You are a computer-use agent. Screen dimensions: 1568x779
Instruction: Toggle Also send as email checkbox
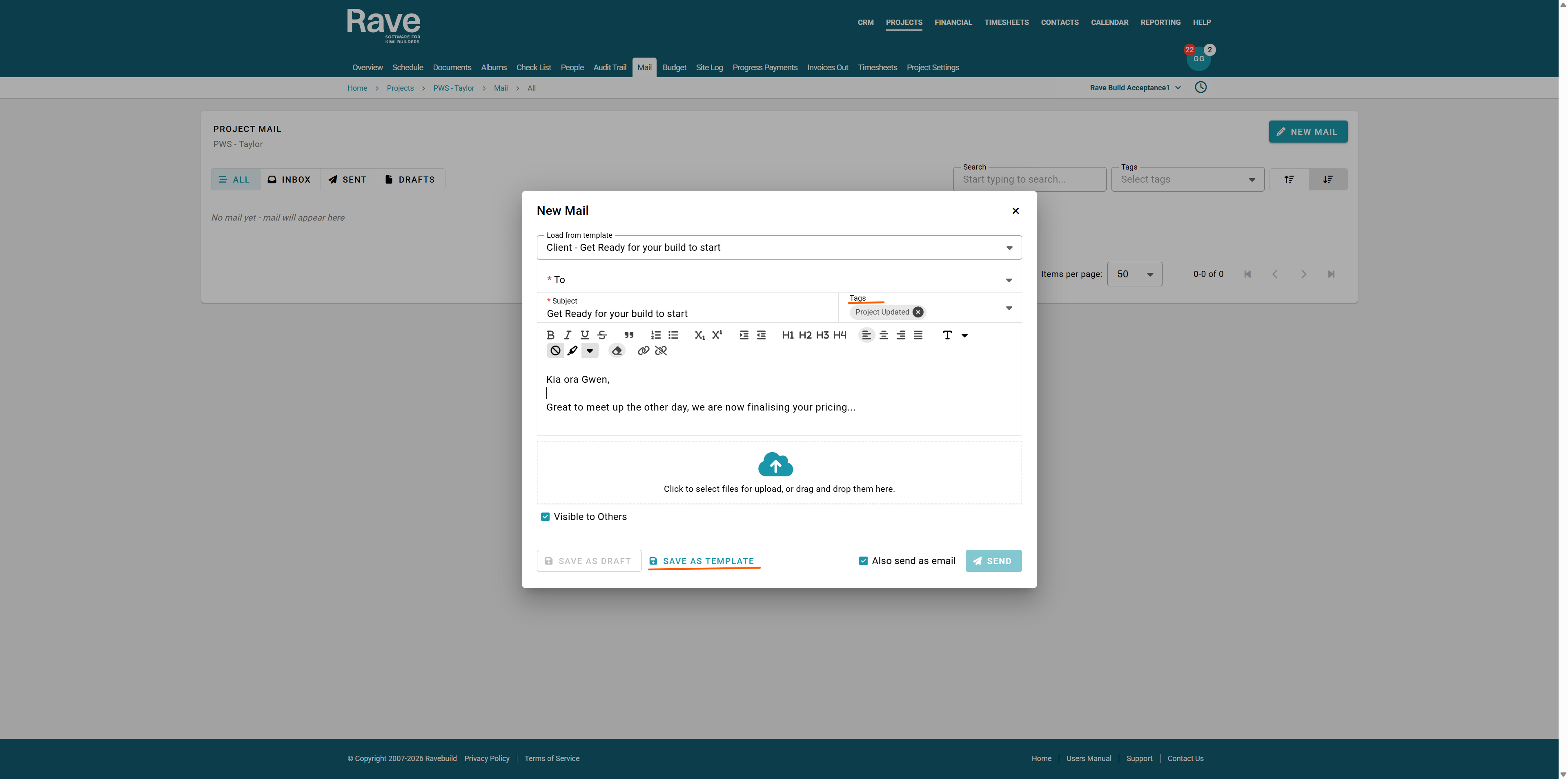863,561
